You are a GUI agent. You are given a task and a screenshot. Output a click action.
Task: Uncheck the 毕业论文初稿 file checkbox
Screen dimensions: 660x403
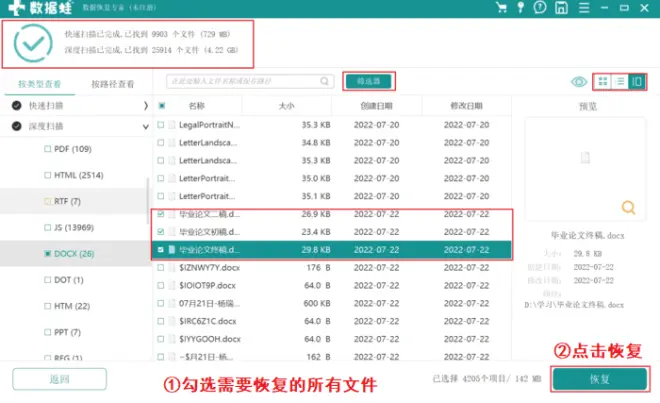pyautogui.click(x=161, y=232)
